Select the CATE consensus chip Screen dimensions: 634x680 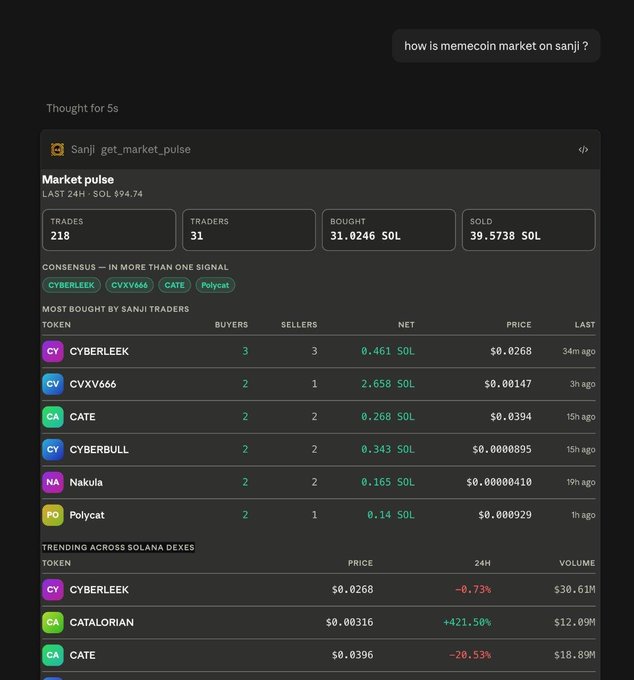coord(174,285)
